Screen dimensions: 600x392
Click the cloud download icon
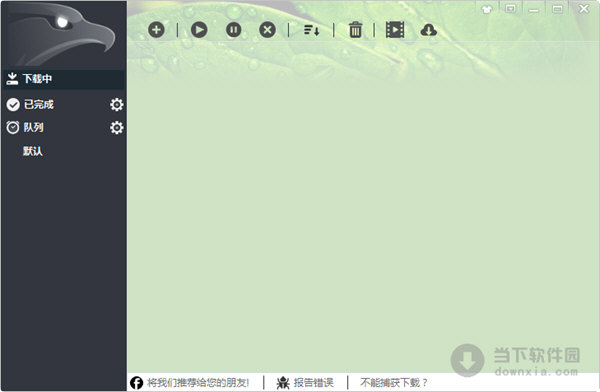click(x=429, y=30)
